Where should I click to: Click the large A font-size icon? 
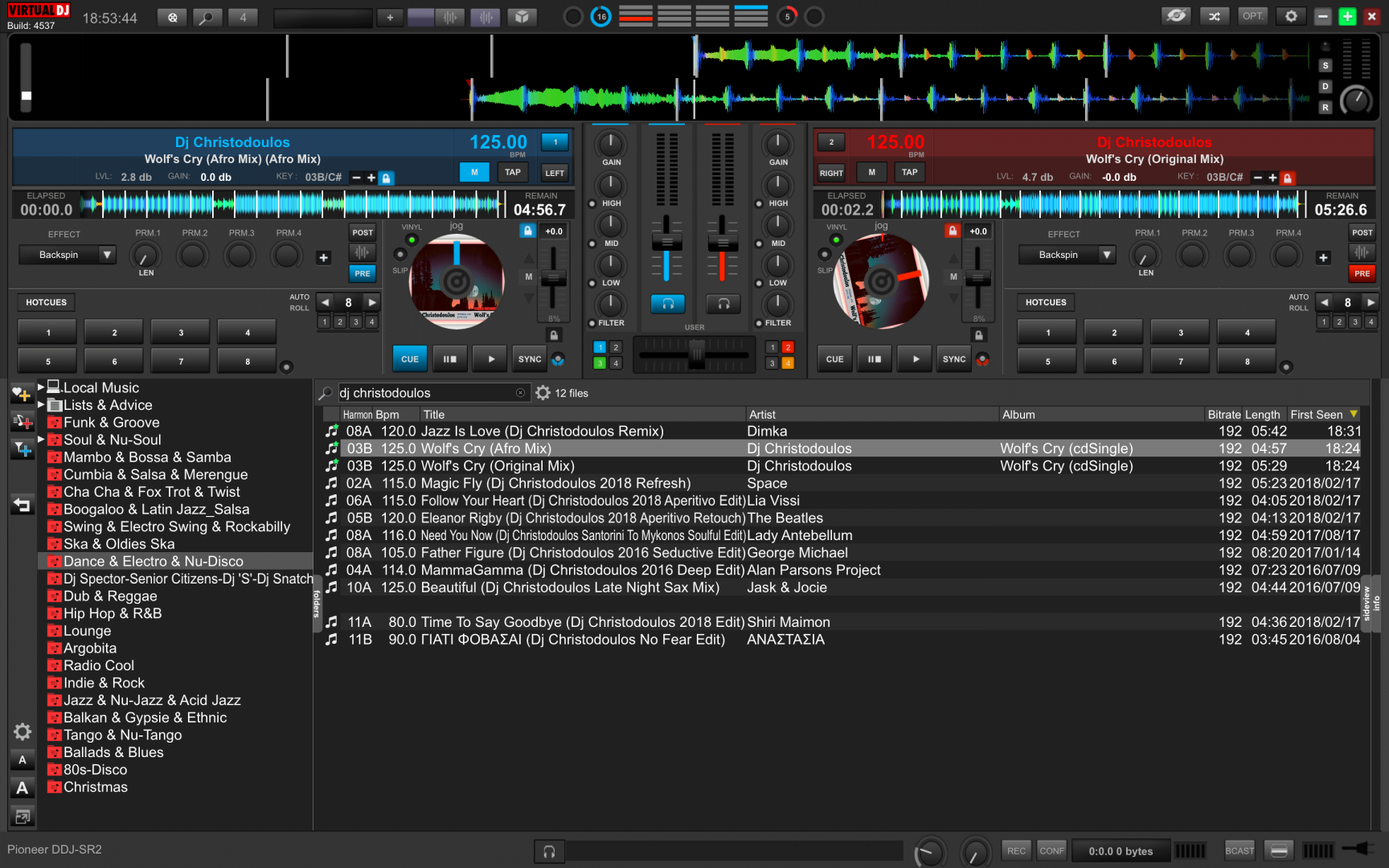(22, 788)
